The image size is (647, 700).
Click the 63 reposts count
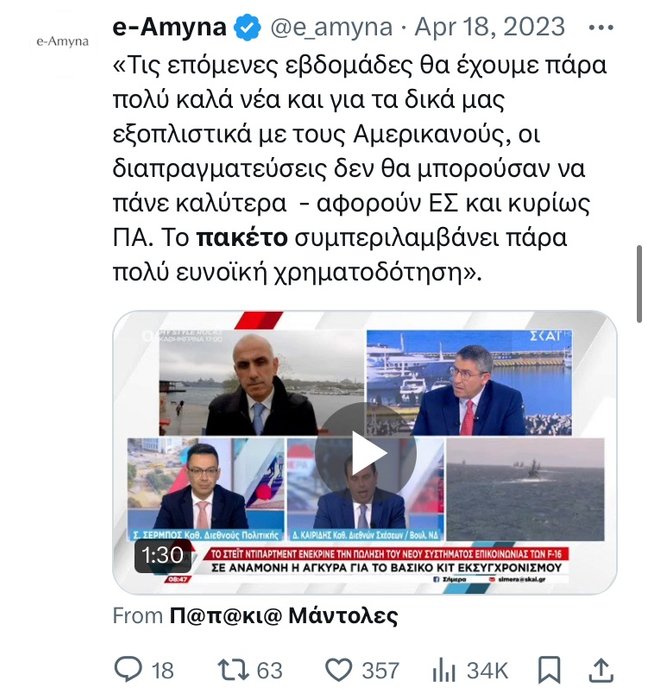point(270,671)
